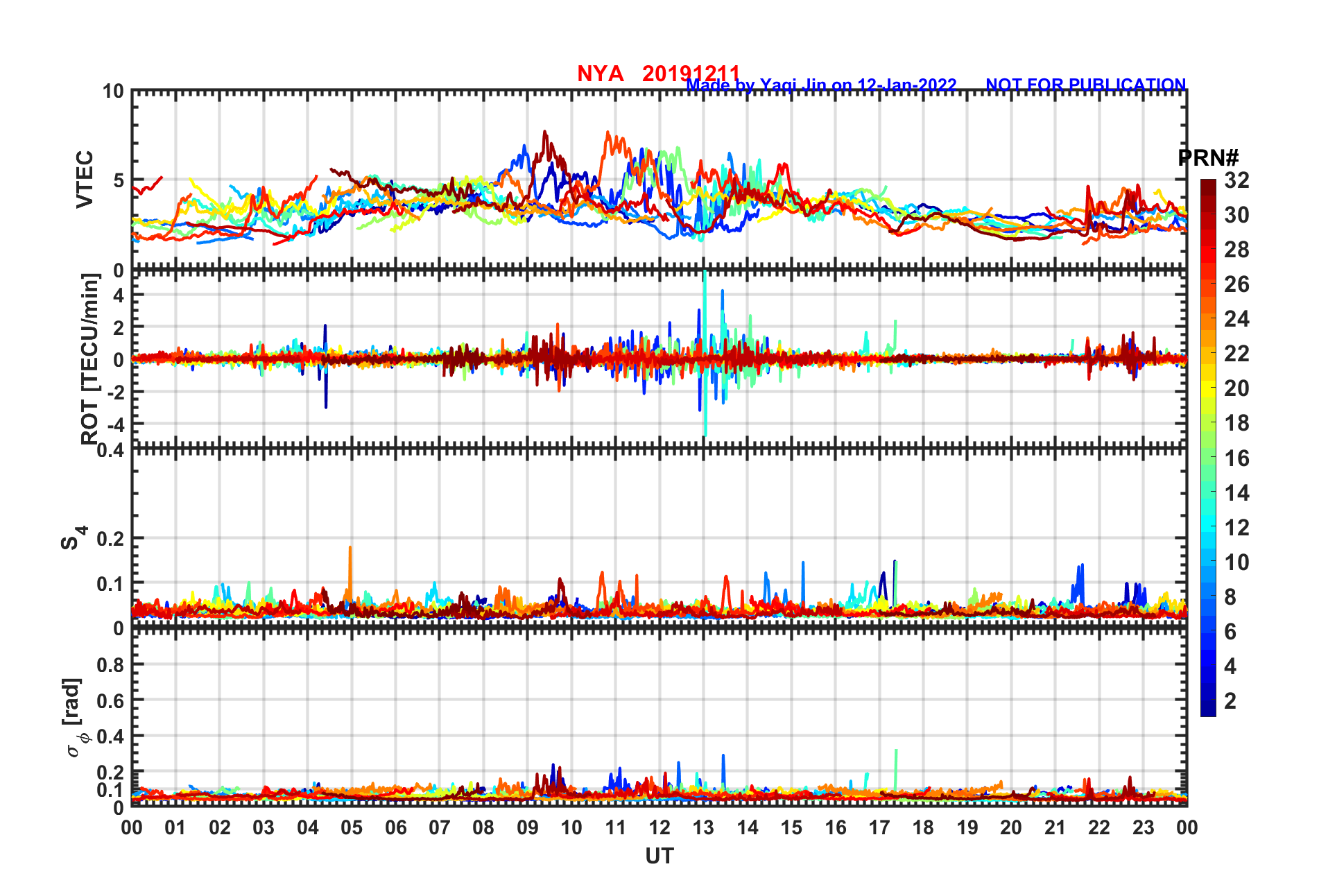The width and height of the screenshot is (1319, 896).
Task: Click the x-axis tick label 19
Action: click(967, 827)
